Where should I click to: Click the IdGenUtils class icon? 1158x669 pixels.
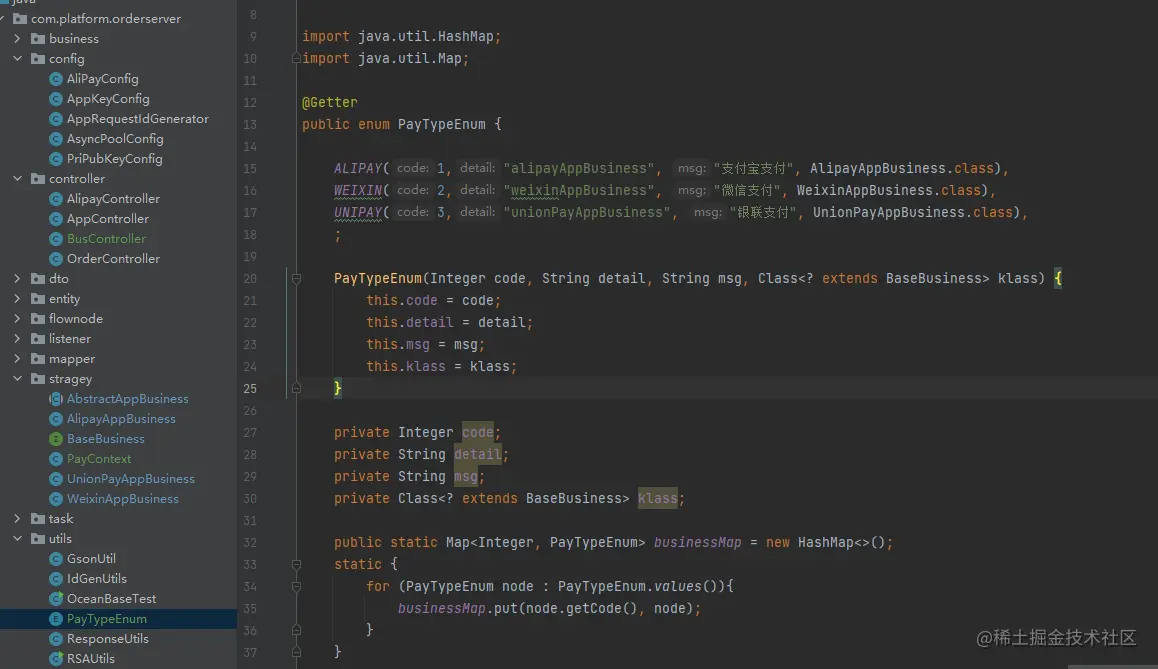click(55, 579)
